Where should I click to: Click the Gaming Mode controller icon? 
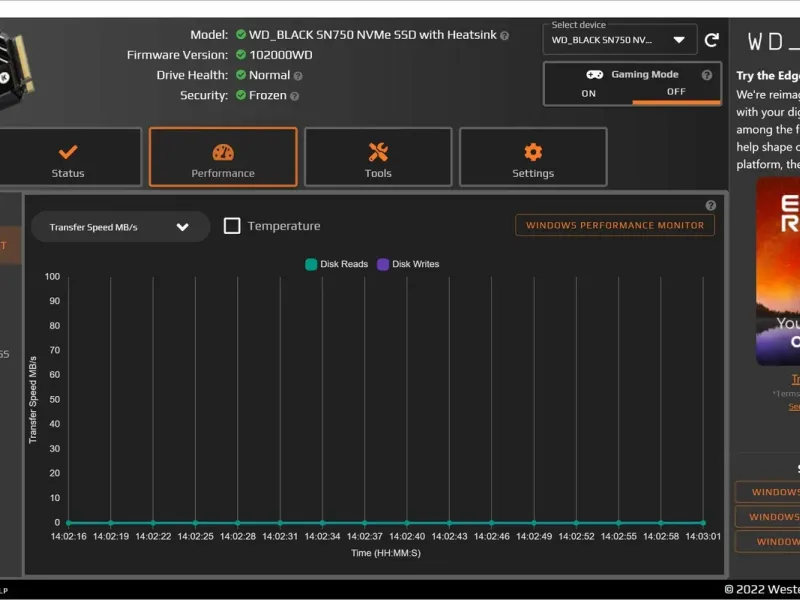pos(594,74)
